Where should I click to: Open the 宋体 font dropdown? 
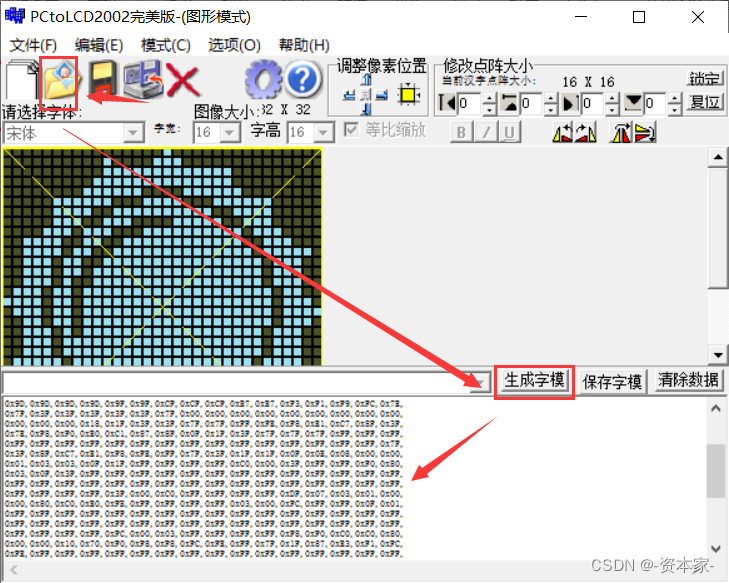coord(133,133)
